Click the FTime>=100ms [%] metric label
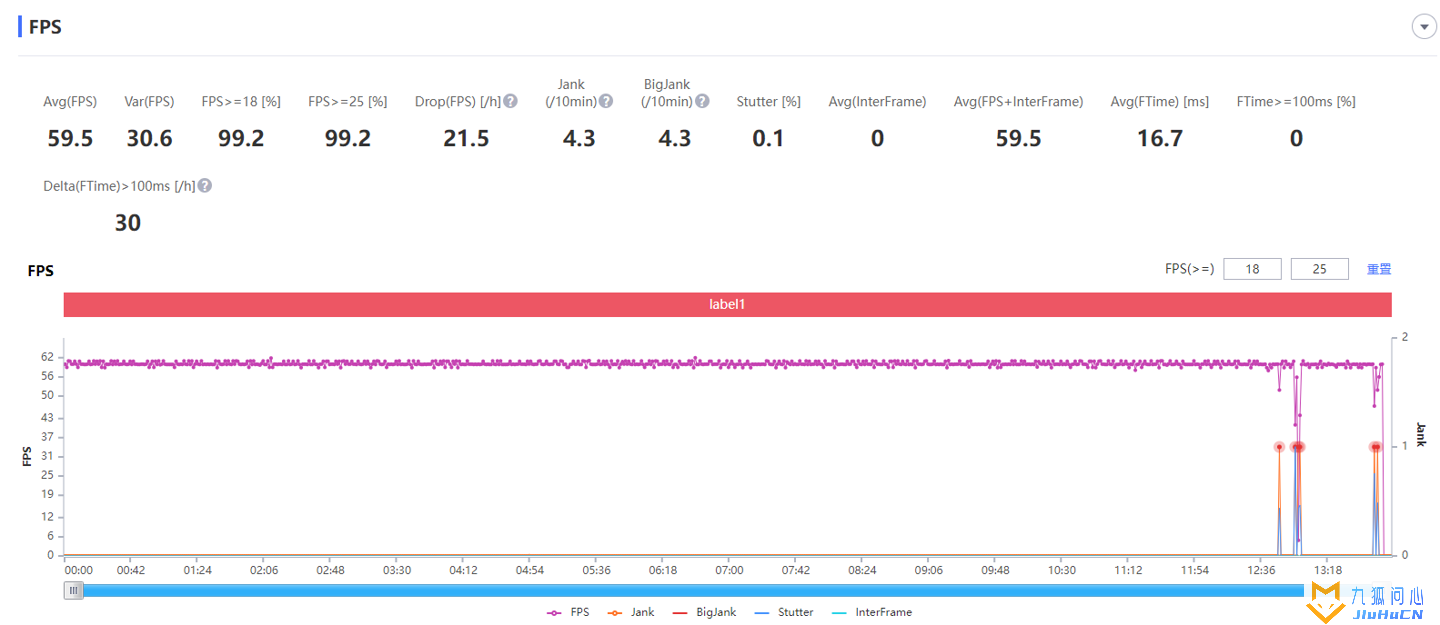1440x625 pixels. tap(1296, 101)
